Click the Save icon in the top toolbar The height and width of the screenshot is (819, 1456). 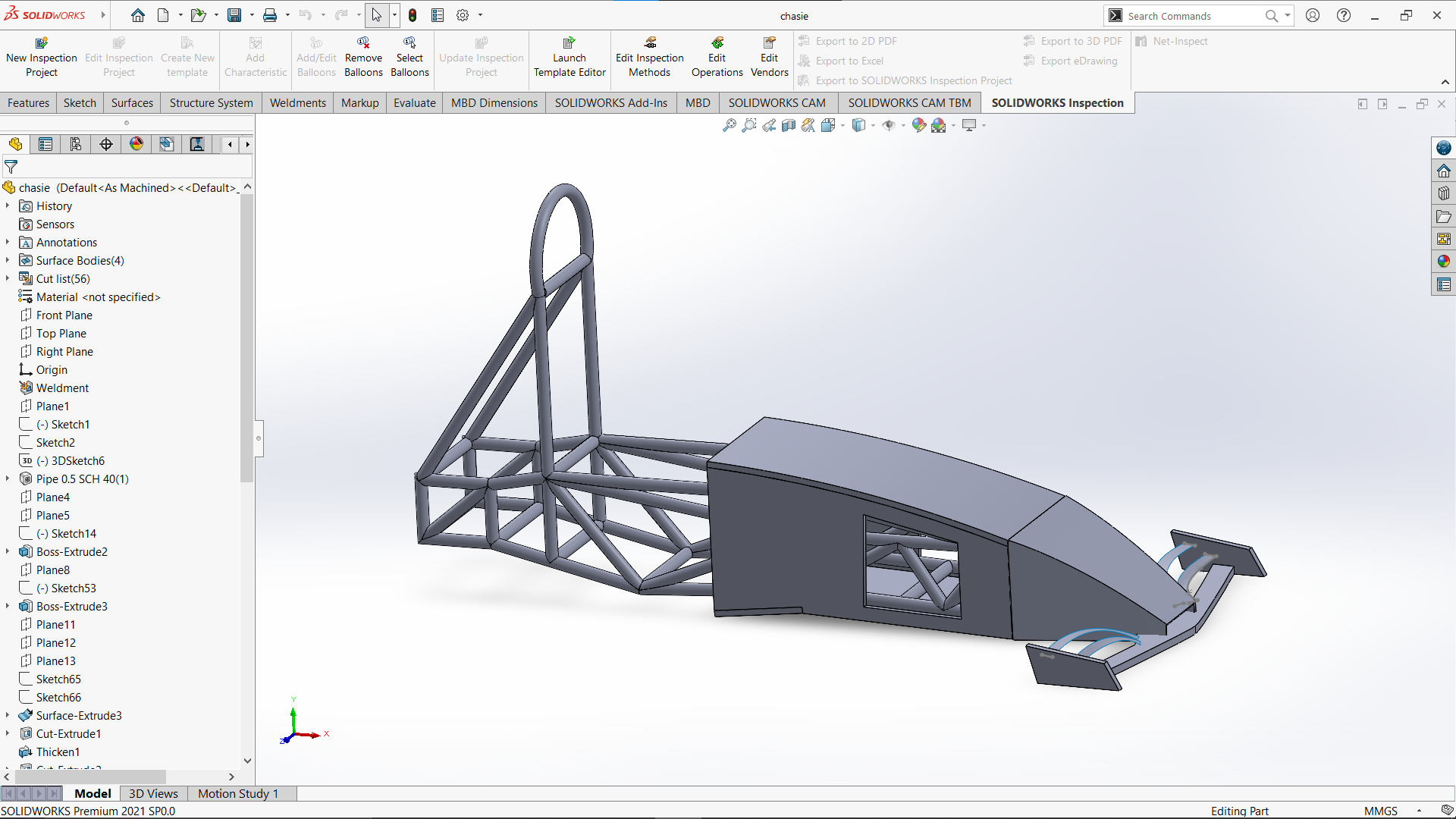click(x=234, y=15)
